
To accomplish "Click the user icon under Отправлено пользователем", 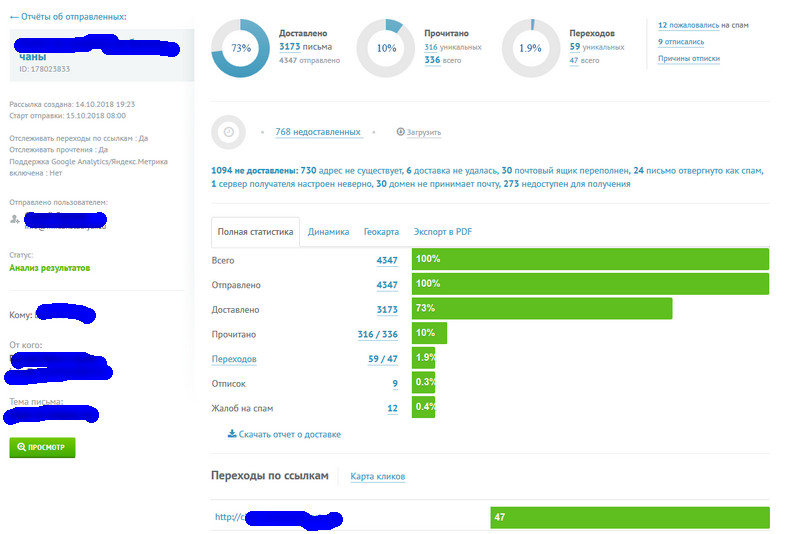I will (x=15, y=219).
